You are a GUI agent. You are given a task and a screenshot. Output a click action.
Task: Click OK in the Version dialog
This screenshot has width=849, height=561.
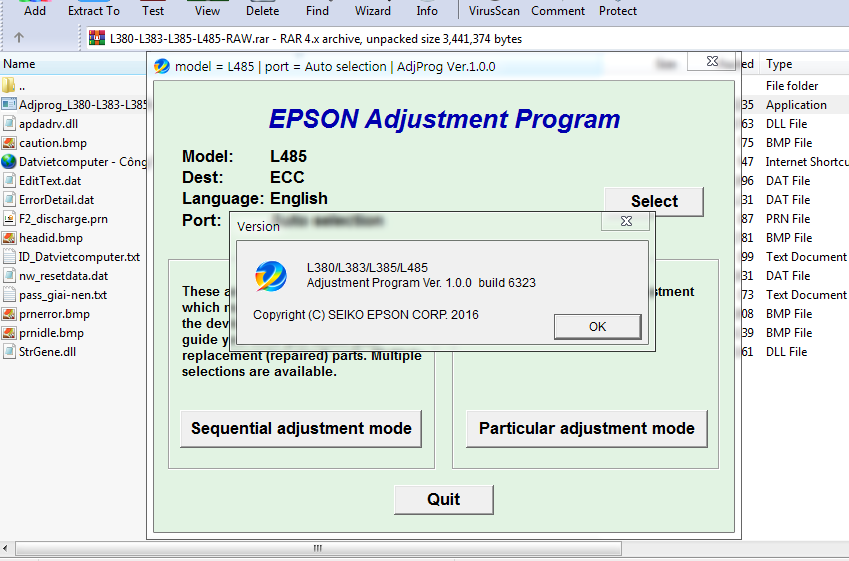point(597,327)
